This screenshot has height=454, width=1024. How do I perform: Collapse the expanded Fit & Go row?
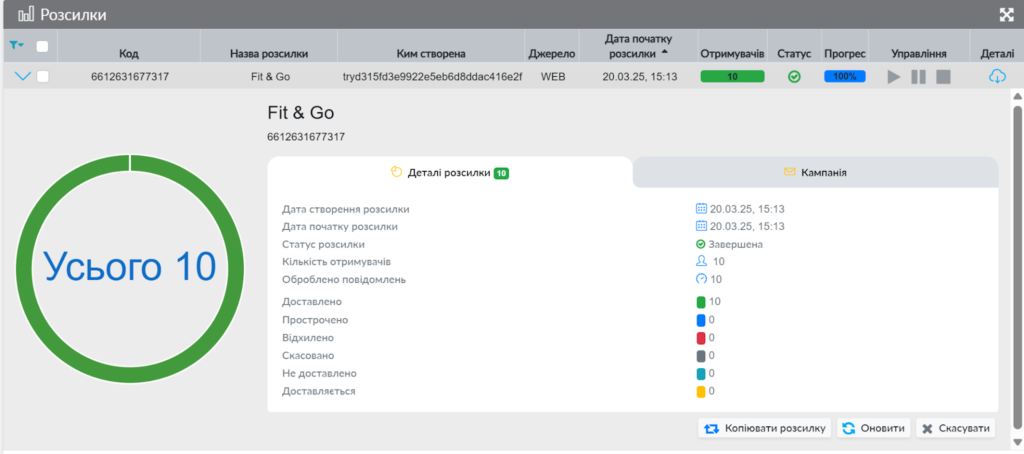22,76
